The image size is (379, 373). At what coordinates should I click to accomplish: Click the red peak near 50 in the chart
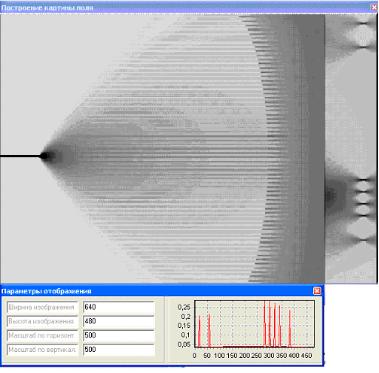pos(209,330)
